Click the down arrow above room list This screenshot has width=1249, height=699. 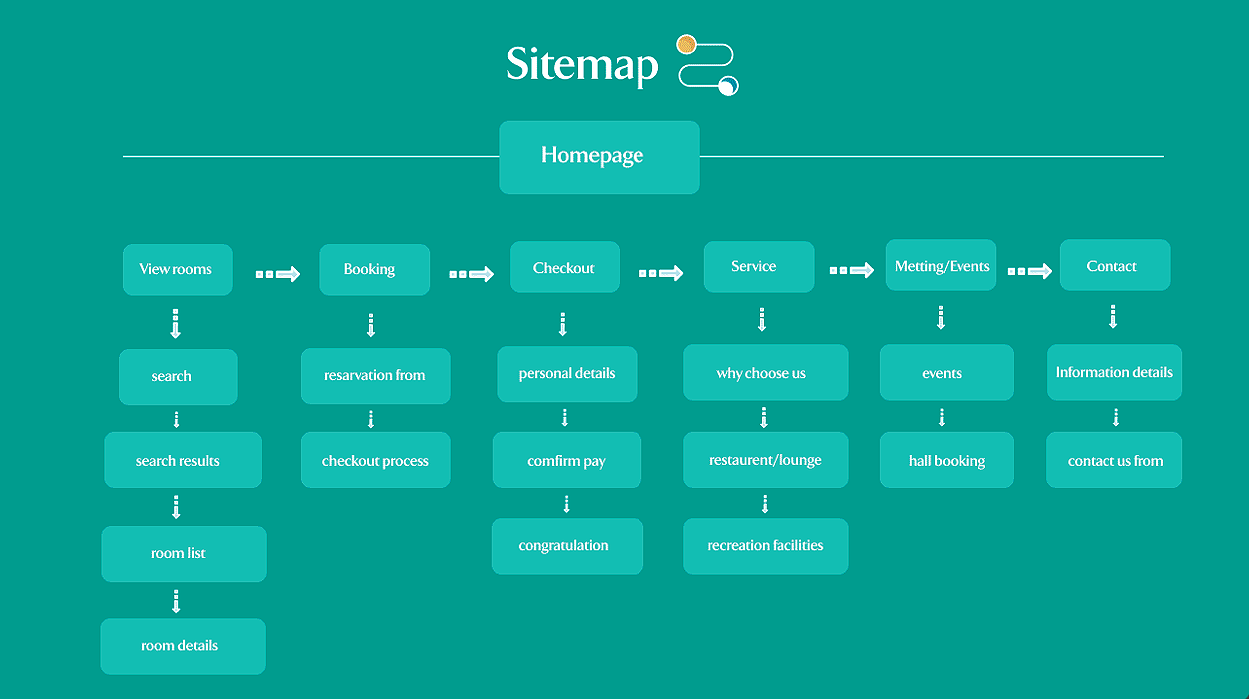176,508
